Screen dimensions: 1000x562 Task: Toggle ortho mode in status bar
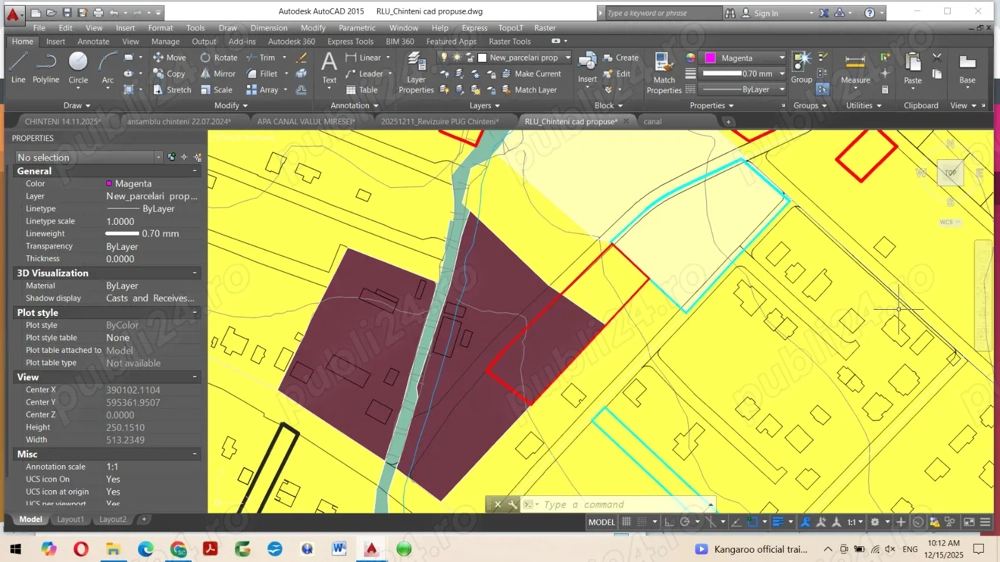[669, 522]
